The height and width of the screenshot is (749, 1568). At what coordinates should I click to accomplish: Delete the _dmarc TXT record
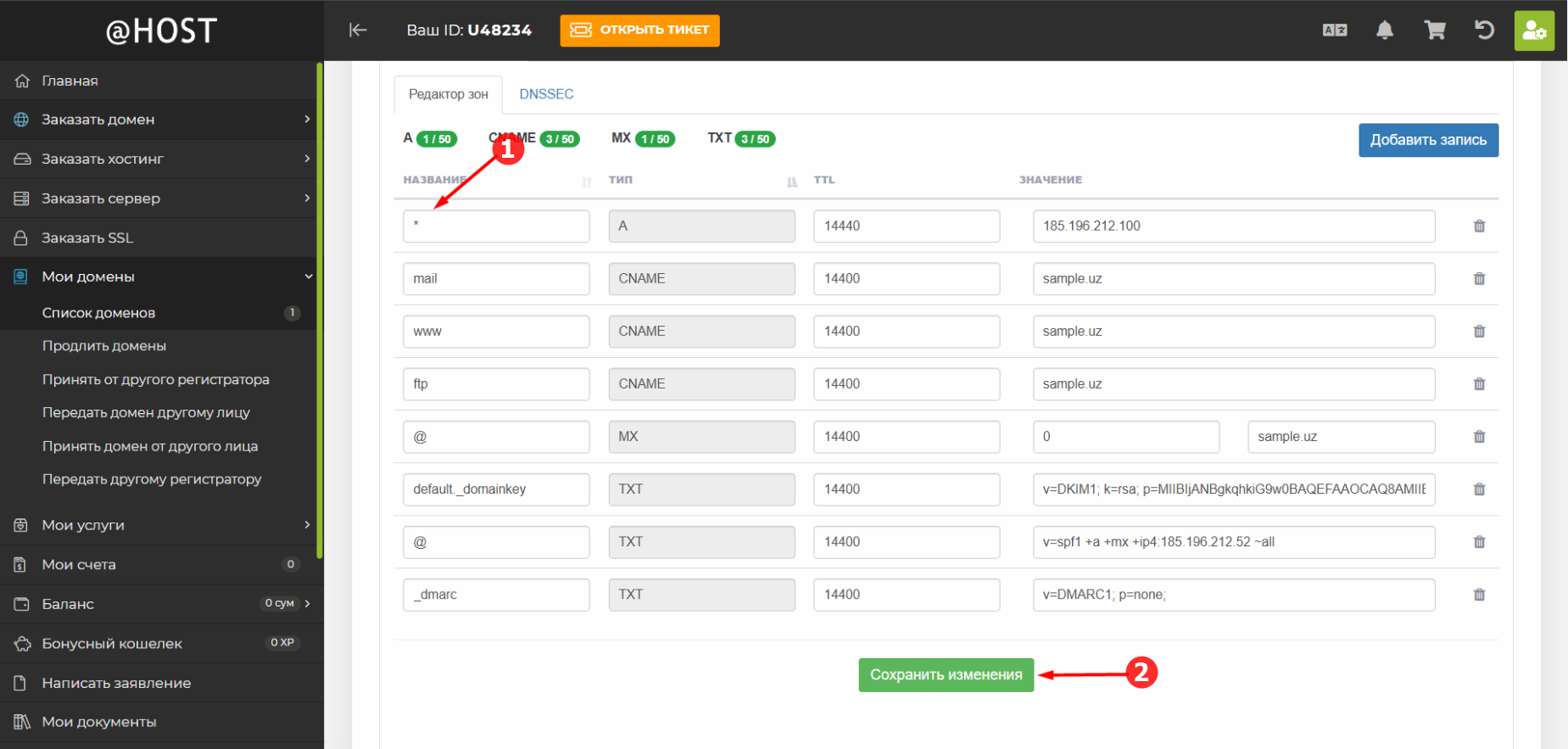(x=1479, y=595)
